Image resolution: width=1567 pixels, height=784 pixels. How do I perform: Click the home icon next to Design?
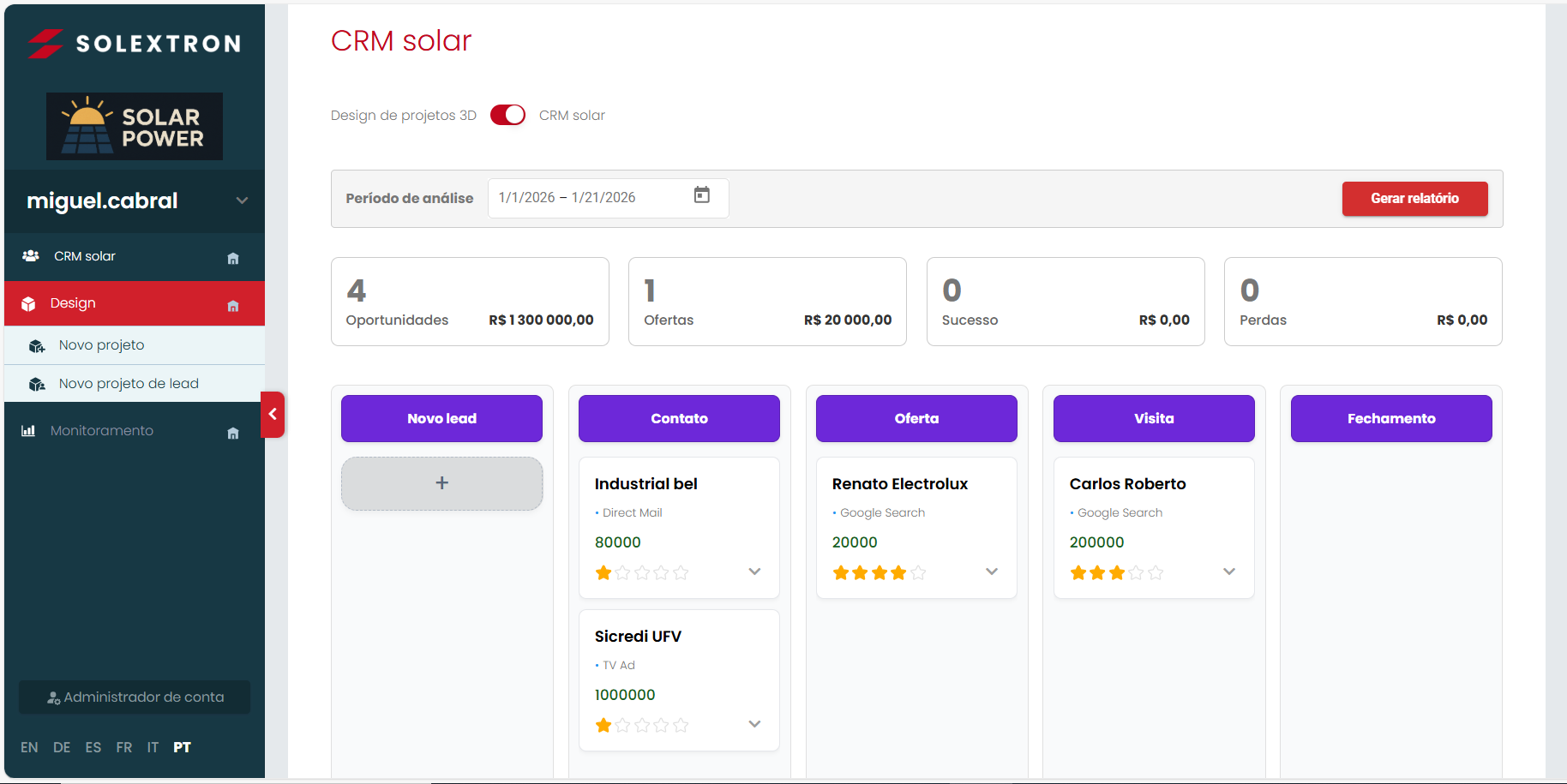point(232,304)
